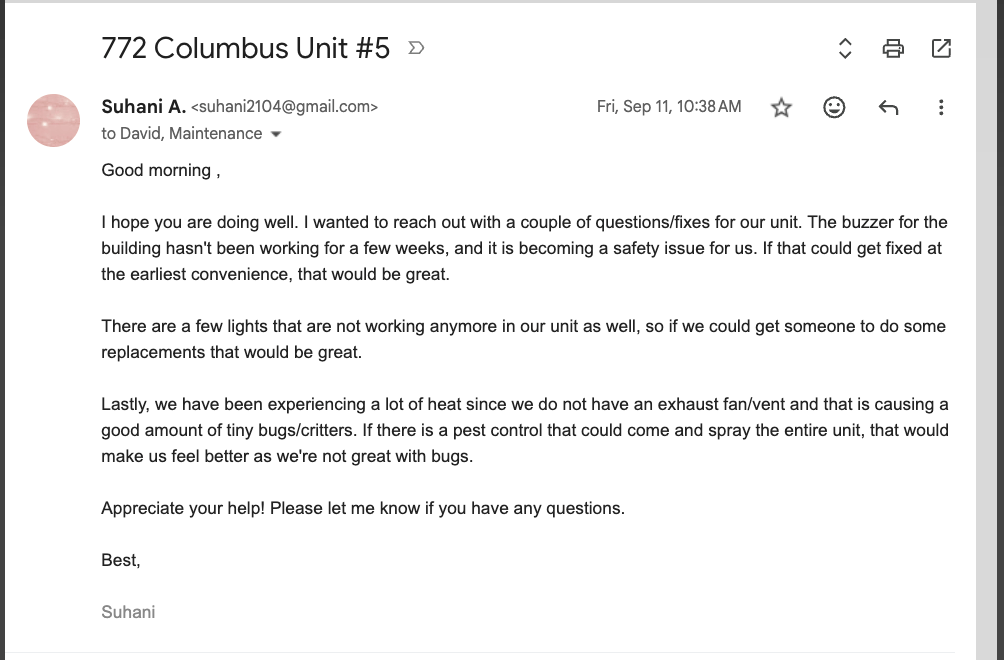Click the Fri, Sep 11, 10:38 AM timestamp
This screenshot has height=660, width=1004.
(668, 106)
